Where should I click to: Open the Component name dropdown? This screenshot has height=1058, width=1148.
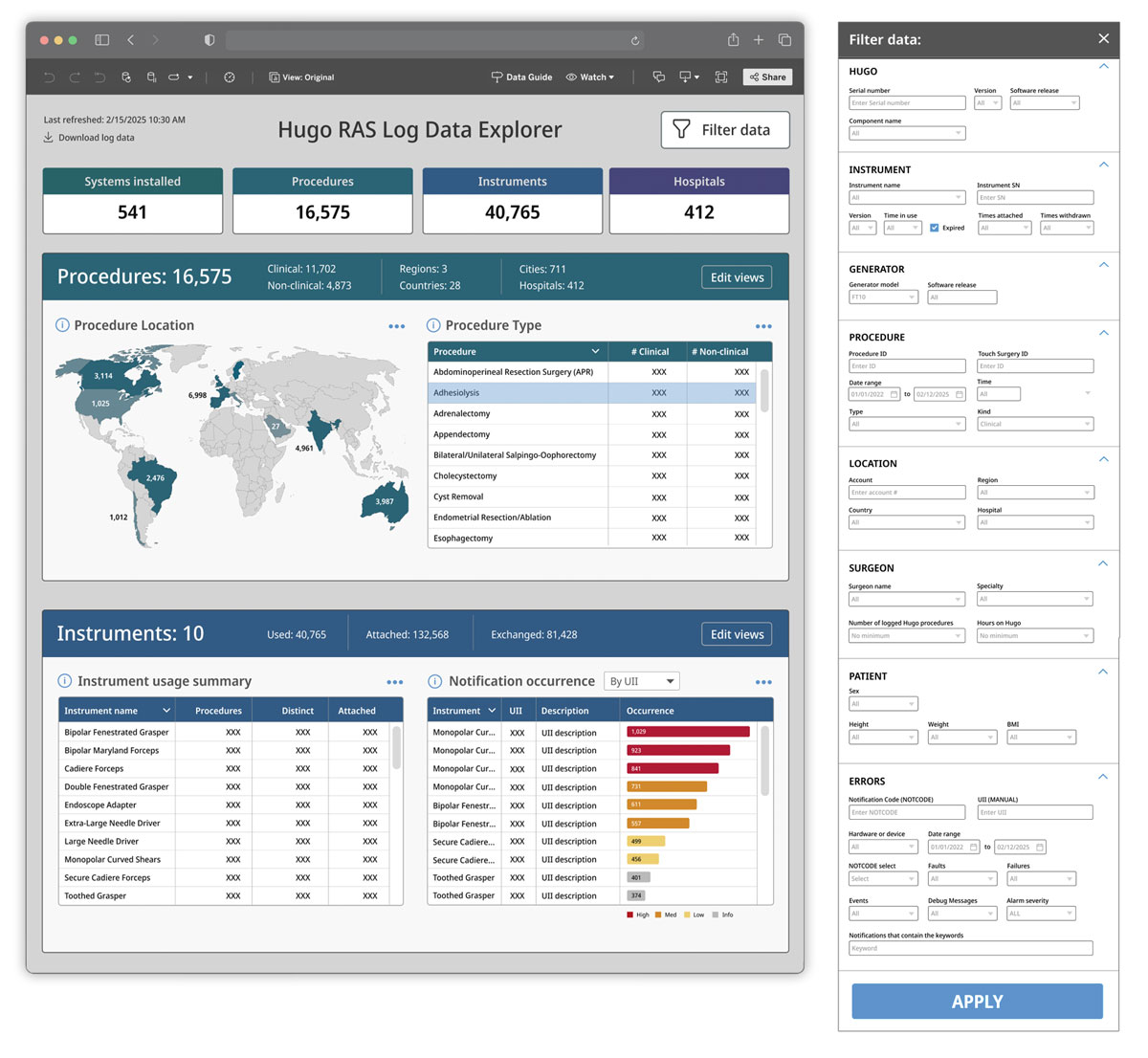pyautogui.click(x=907, y=133)
